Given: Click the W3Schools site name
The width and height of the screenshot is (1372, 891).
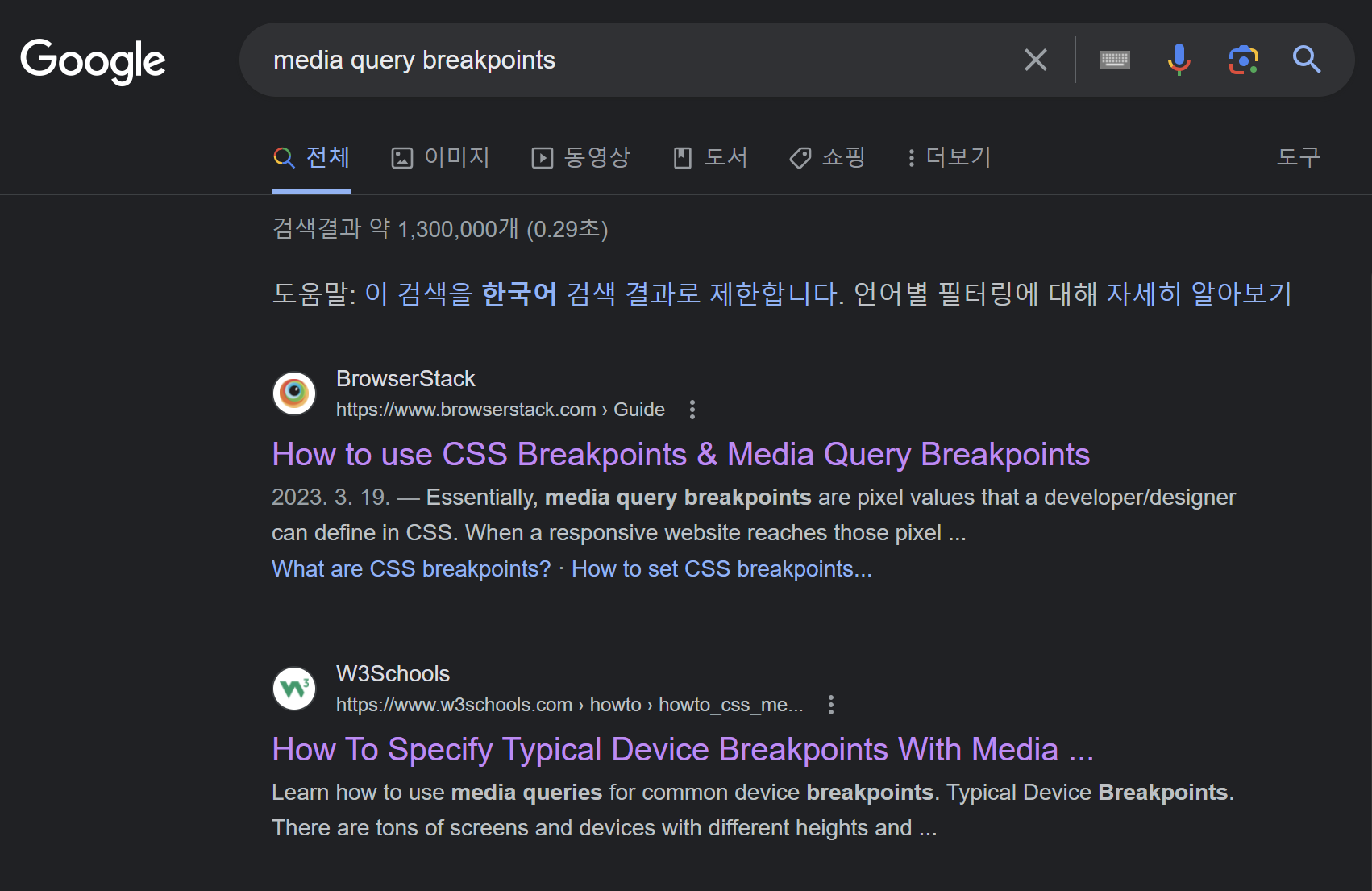Looking at the screenshot, I should pos(393,673).
